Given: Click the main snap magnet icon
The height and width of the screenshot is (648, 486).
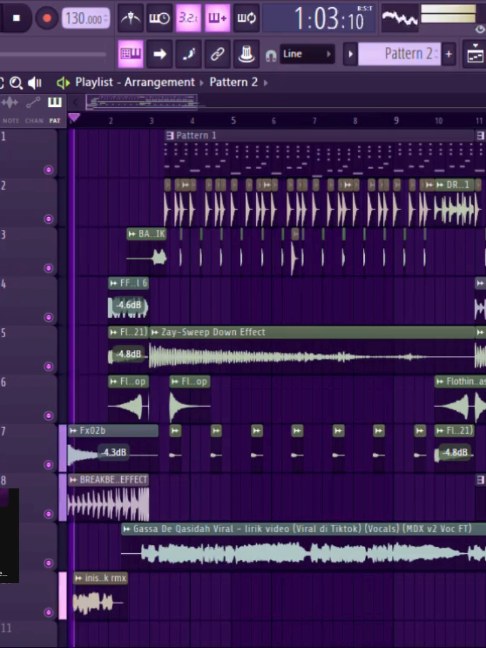Looking at the screenshot, I should click(271, 55).
